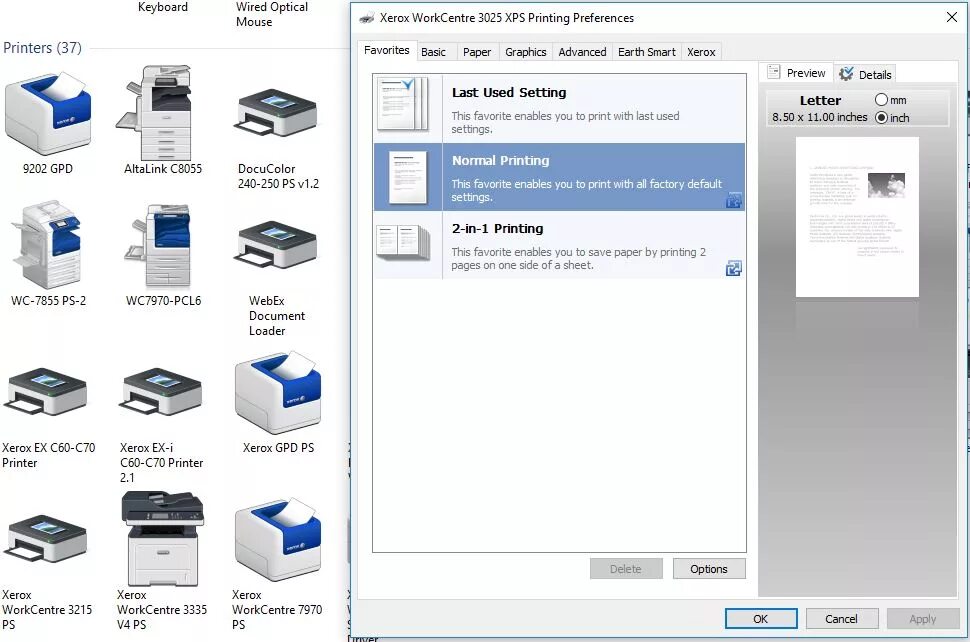
Task: Close the Printing Preferences dialog
Action: point(952,17)
